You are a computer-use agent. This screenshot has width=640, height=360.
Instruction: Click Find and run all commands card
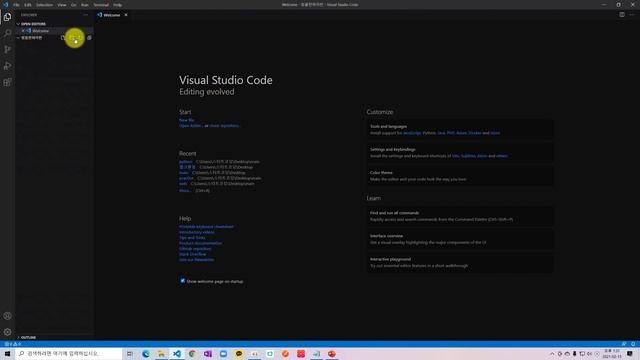point(460,216)
